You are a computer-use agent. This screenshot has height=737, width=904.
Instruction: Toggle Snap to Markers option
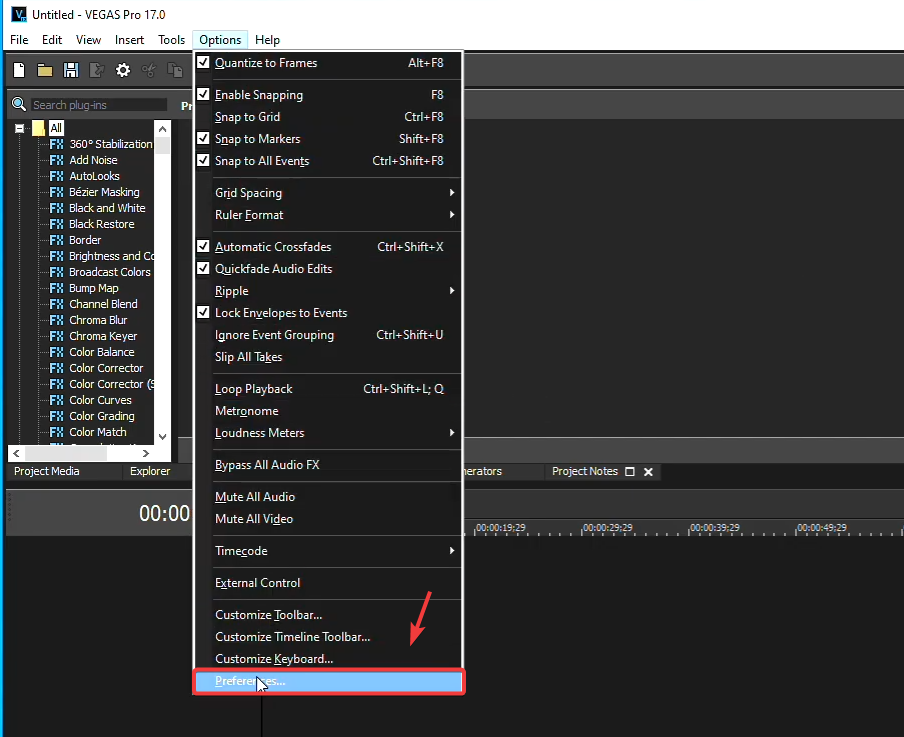pos(203,138)
